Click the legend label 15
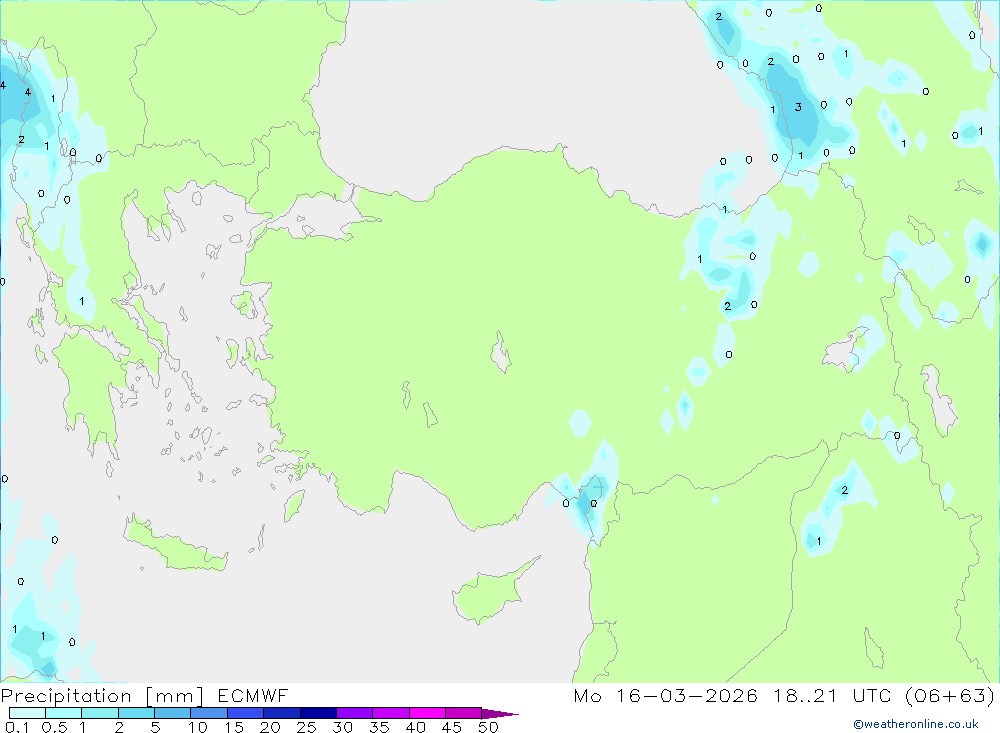Screen dimensions: 1000x733 pyautogui.click(x=234, y=727)
